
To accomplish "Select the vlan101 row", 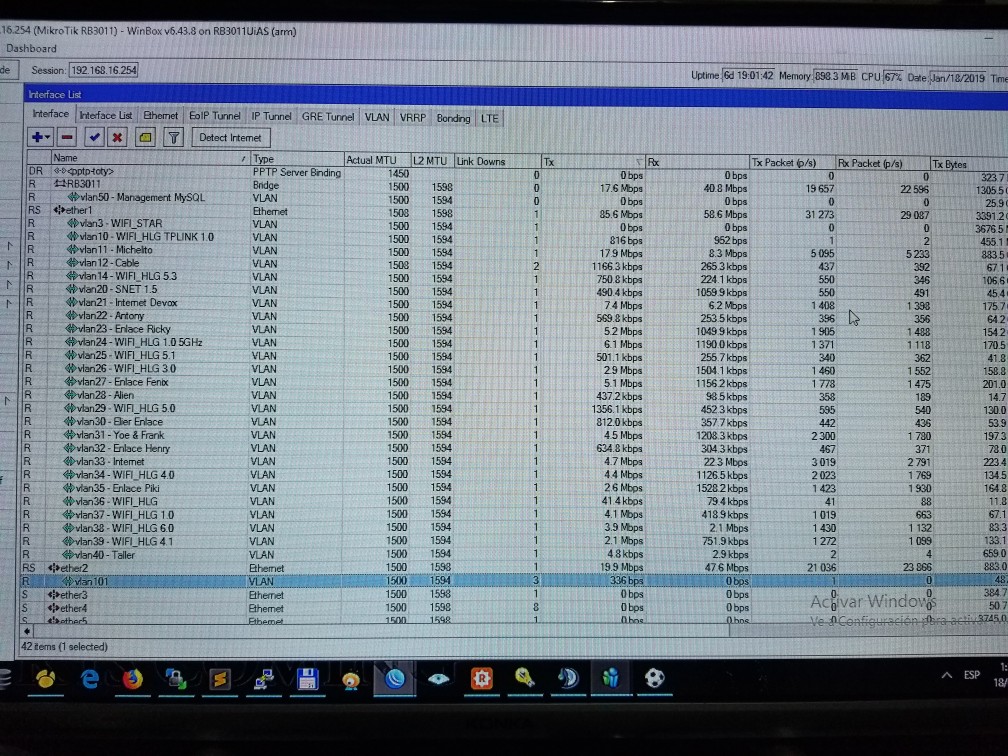I will pos(514,580).
